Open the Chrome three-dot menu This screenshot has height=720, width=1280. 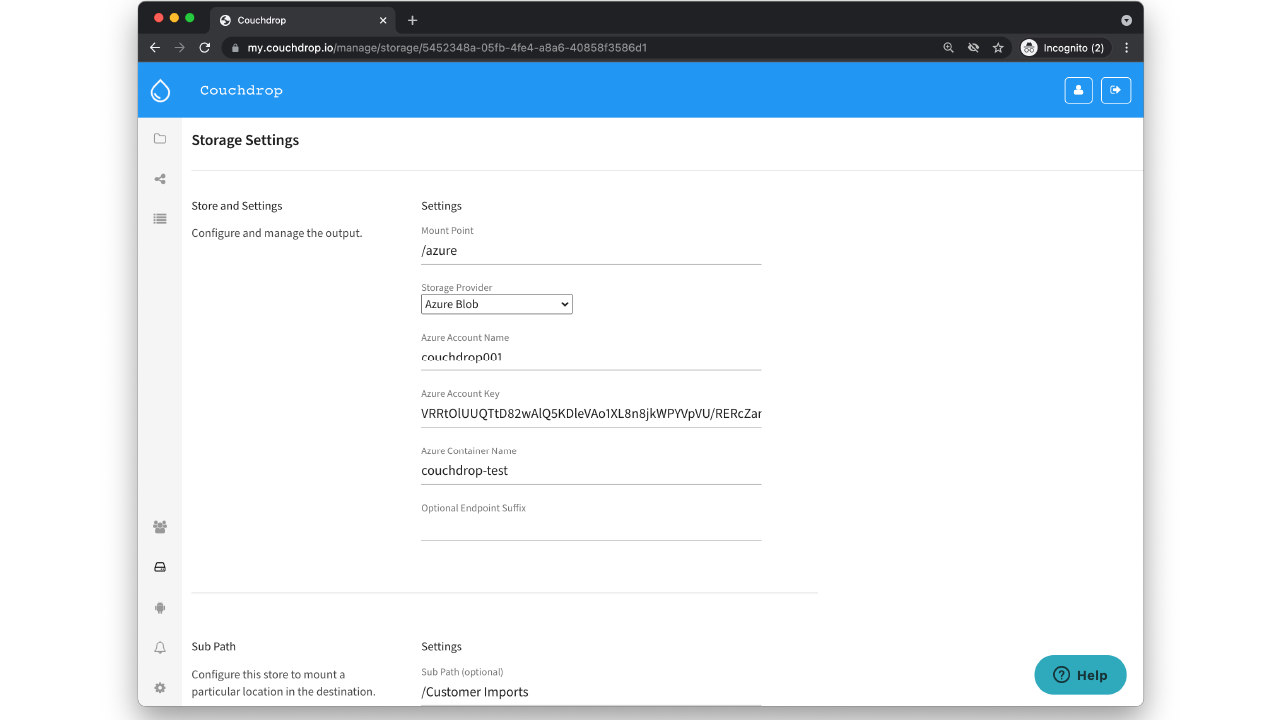coord(1127,48)
